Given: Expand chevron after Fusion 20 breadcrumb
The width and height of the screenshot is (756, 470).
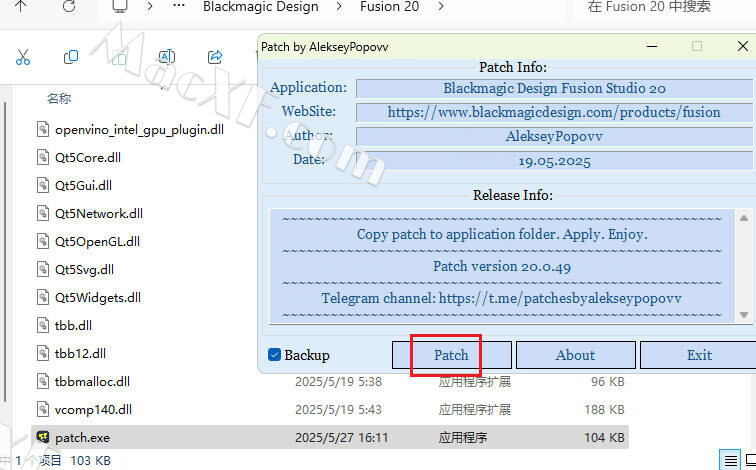Looking at the screenshot, I should [441, 7].
